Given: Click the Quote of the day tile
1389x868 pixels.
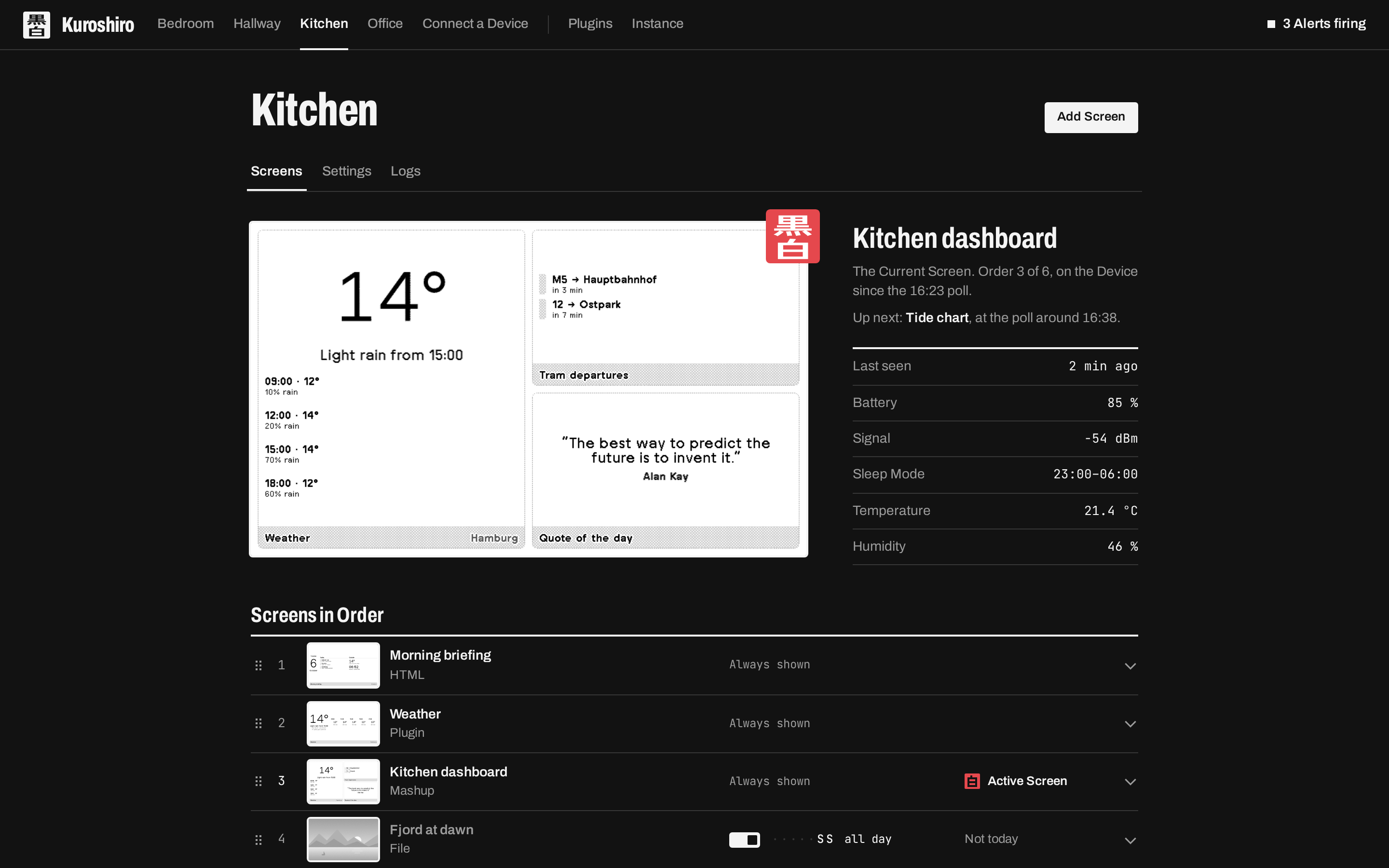Looking at the screenshot, I should tap(665, 471).
